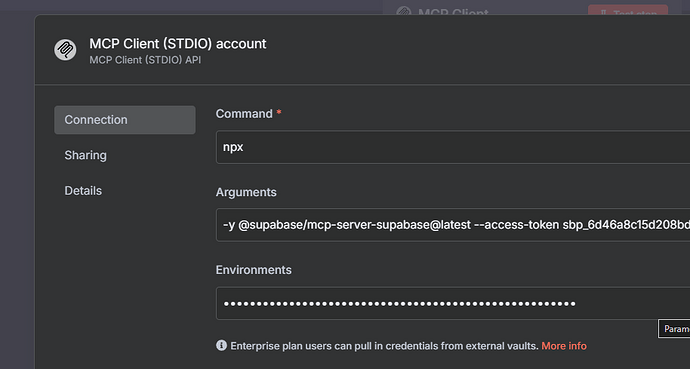Click the MCP Client (STDIO) account title

[x=178, y=44]
